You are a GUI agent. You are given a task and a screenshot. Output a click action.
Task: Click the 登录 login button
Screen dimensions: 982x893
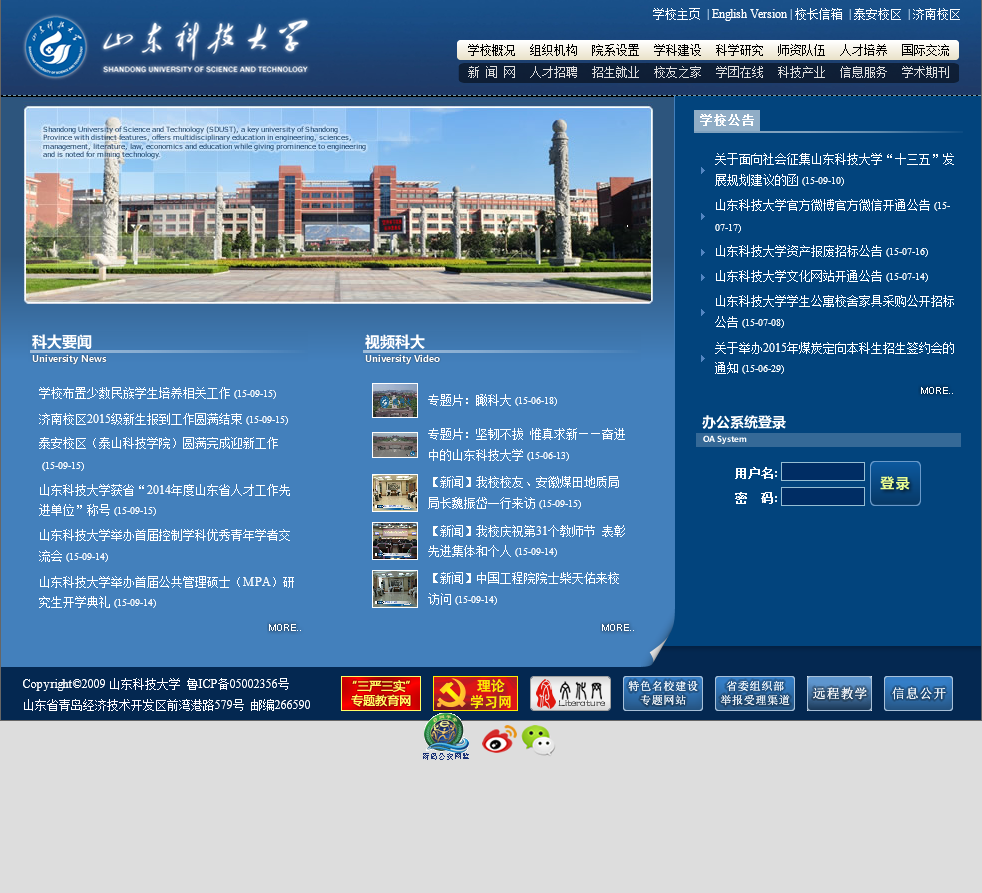[x=895, y=483]
